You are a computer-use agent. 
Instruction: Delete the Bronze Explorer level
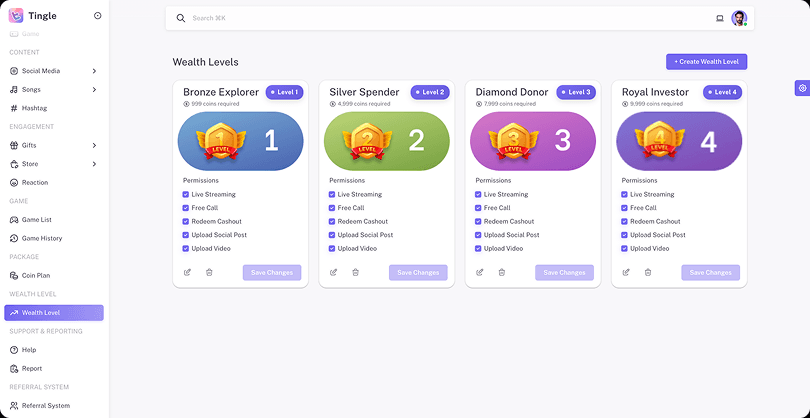pos(209,272)
